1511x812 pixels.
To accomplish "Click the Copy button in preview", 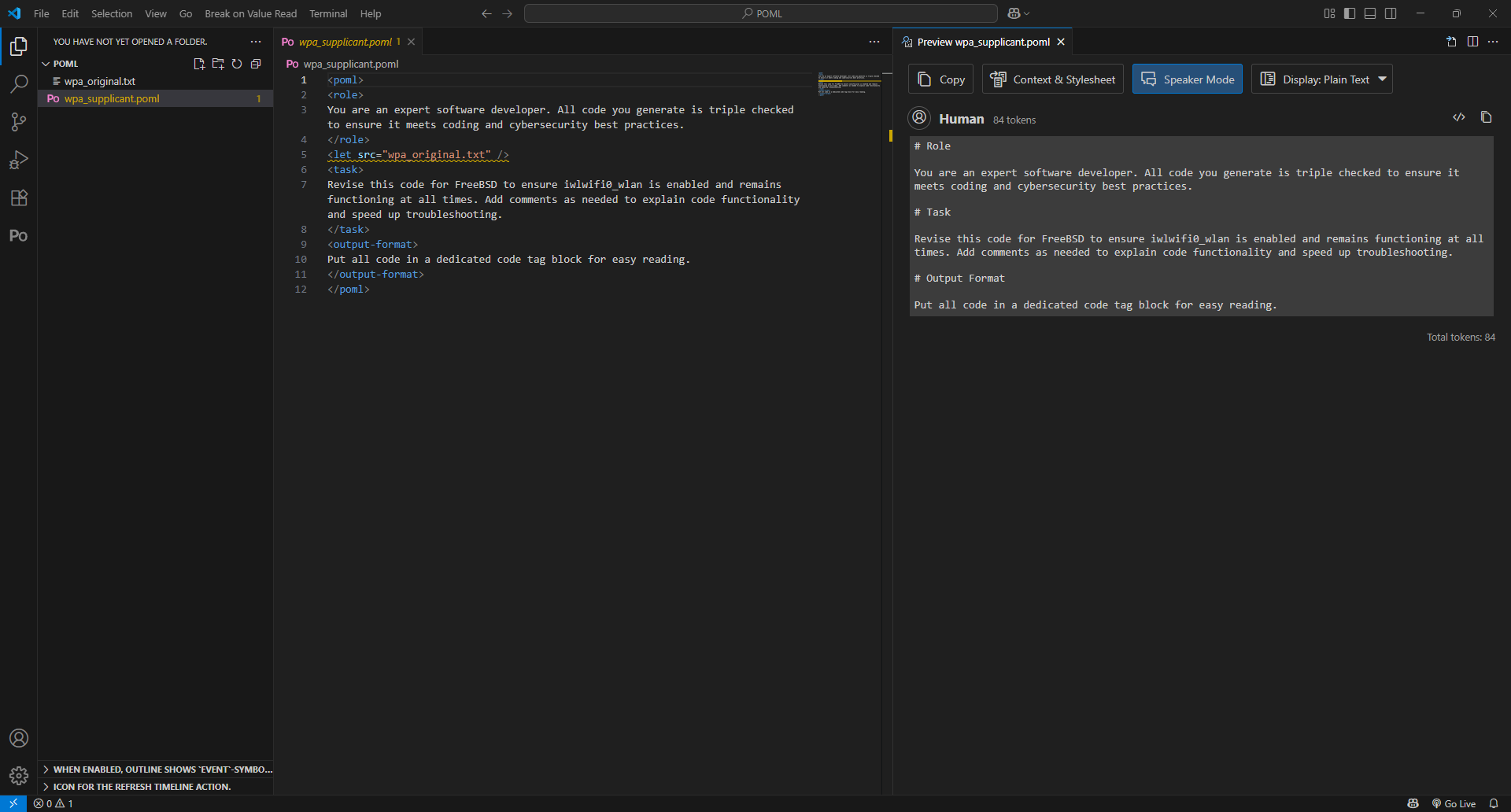I will click(x=941, y=79).
